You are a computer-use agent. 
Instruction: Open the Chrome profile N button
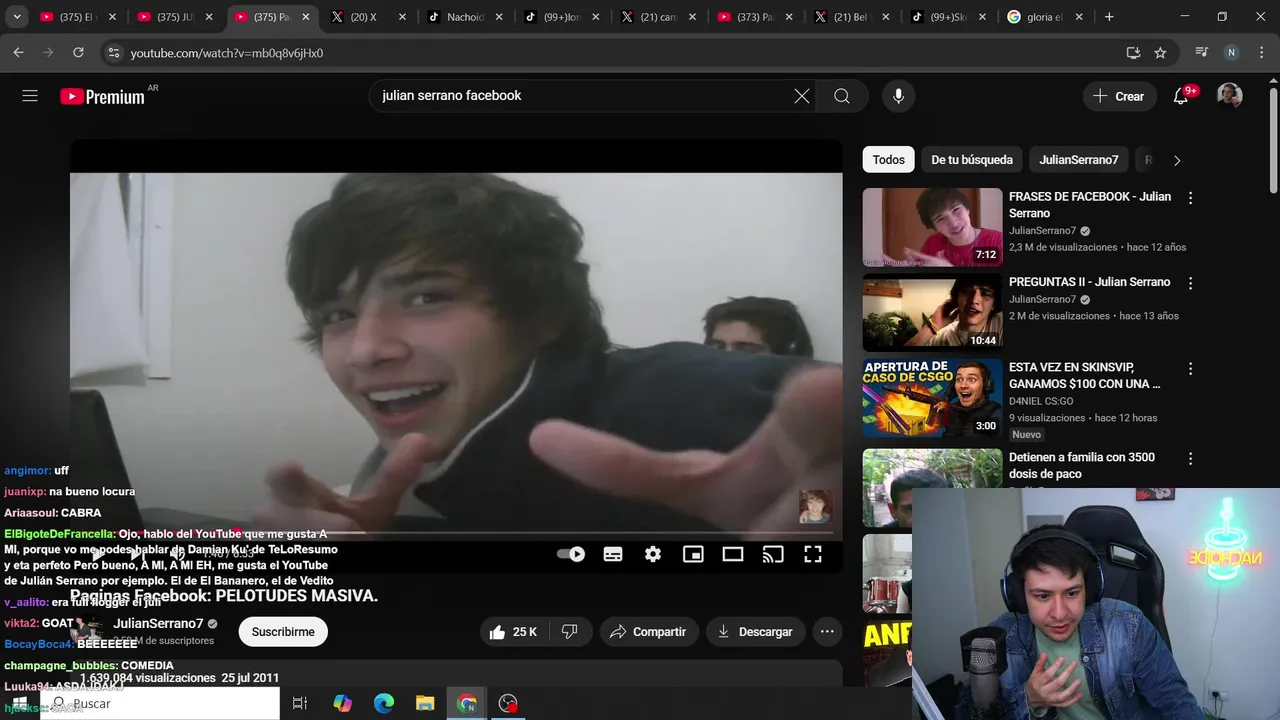(1231, 53)
